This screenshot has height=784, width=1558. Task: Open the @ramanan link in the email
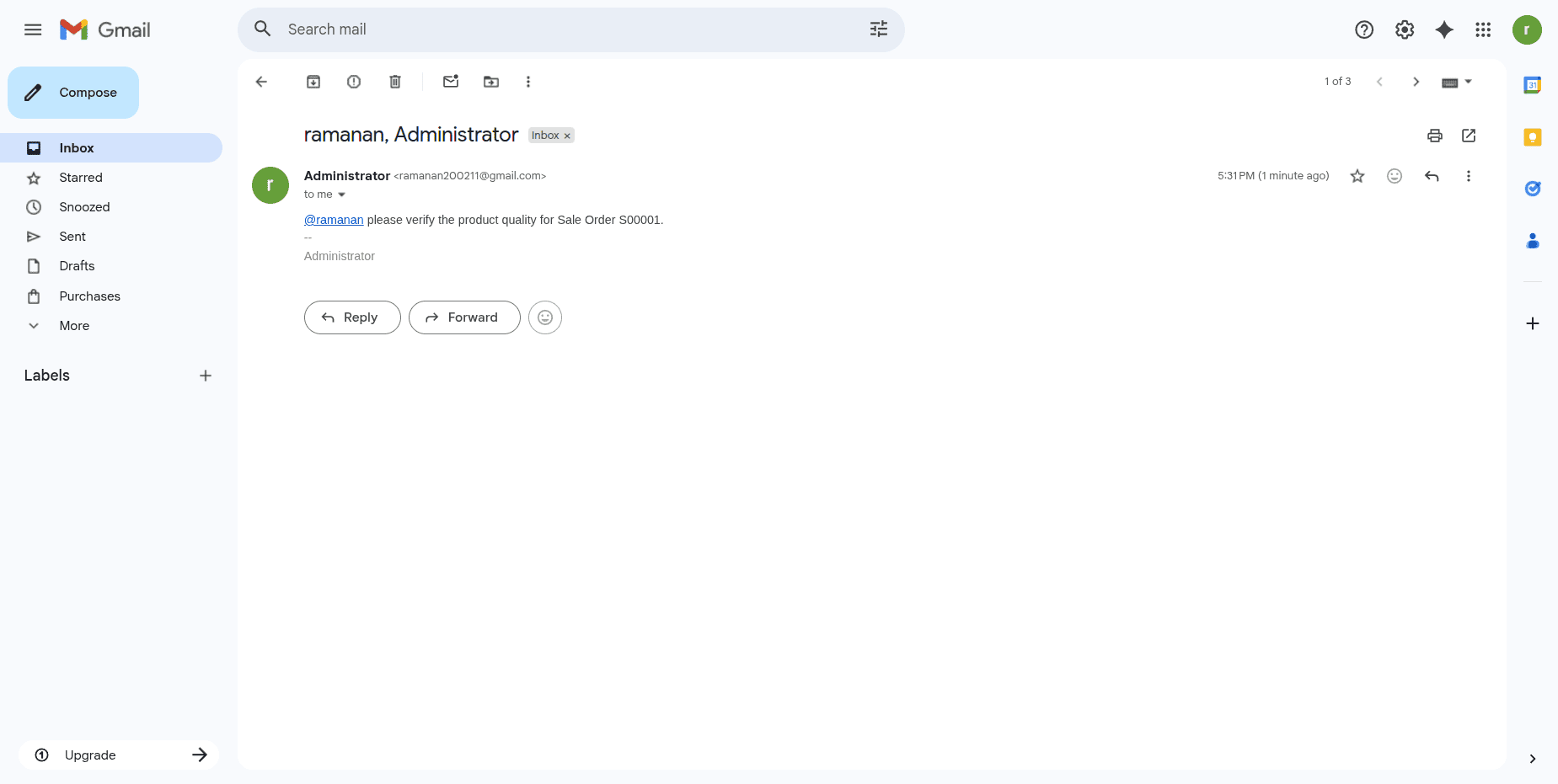click(x=334, y=220)
